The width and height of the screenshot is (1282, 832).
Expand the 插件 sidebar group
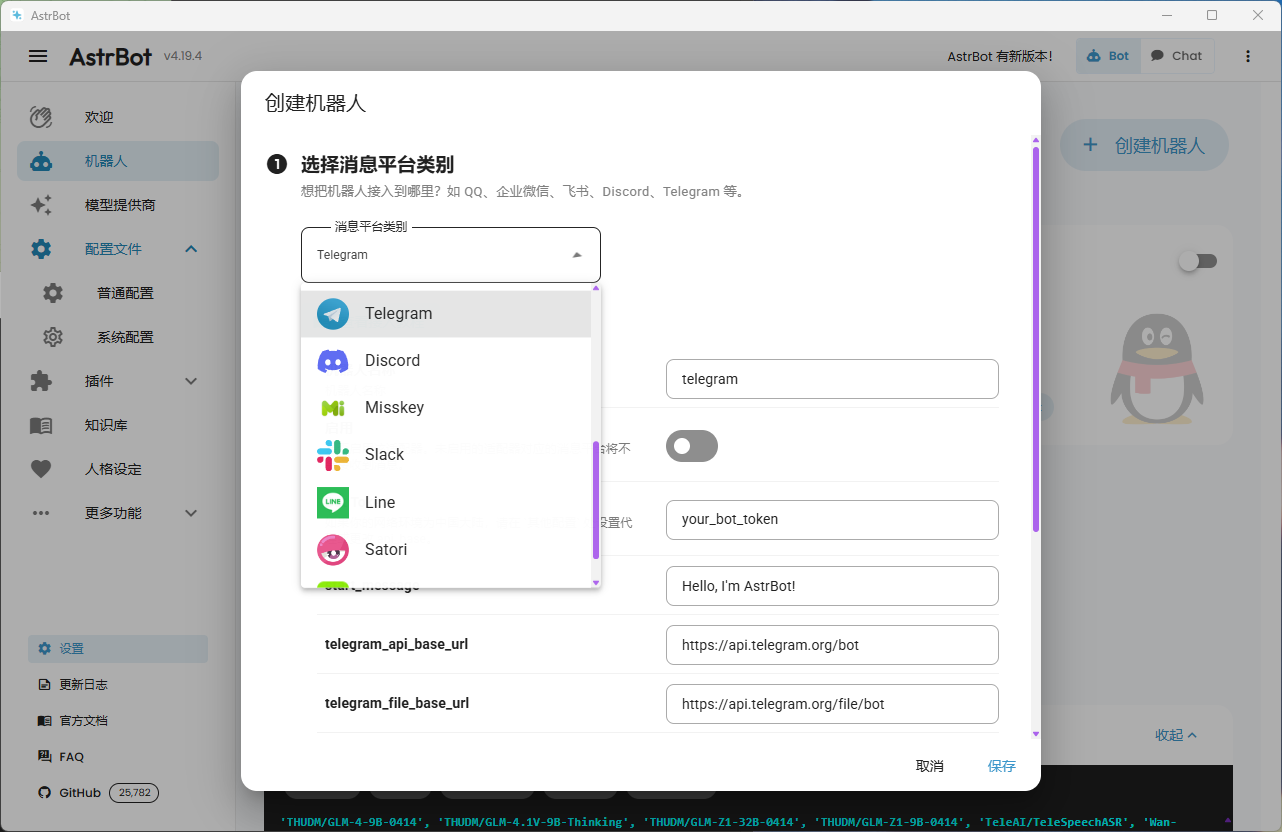[x=192, y=381]
